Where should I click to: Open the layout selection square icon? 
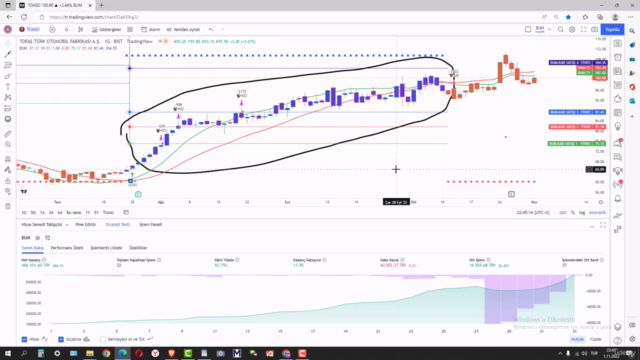pyautogui.click(x=528, y=29)
